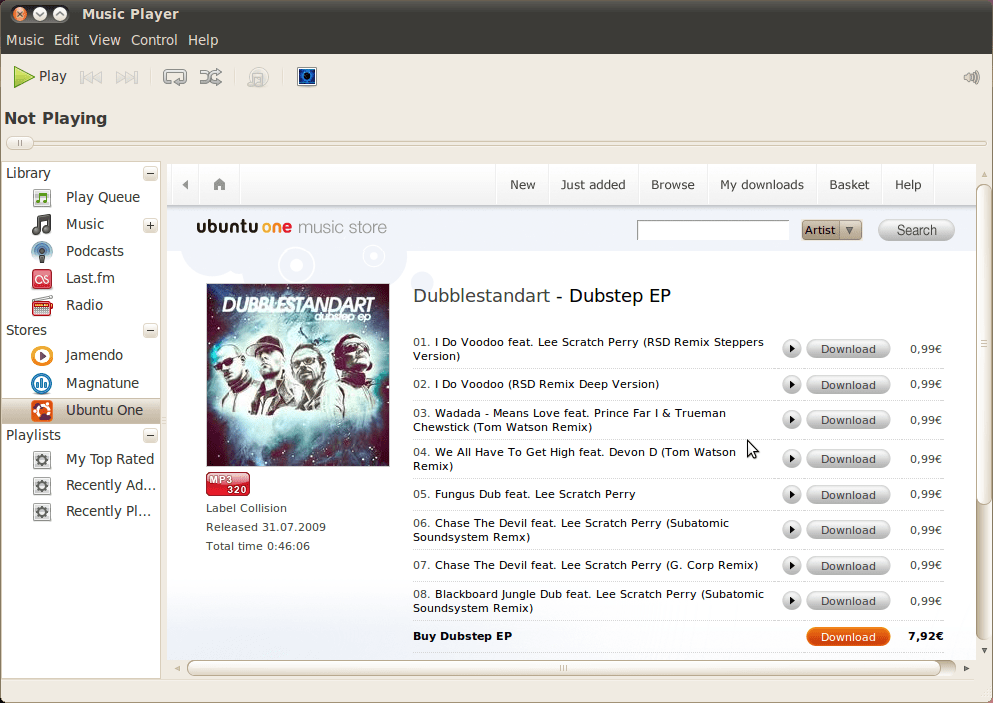Open the Music menu
This screenshot has width=993, height=703.
pos(25,40)
